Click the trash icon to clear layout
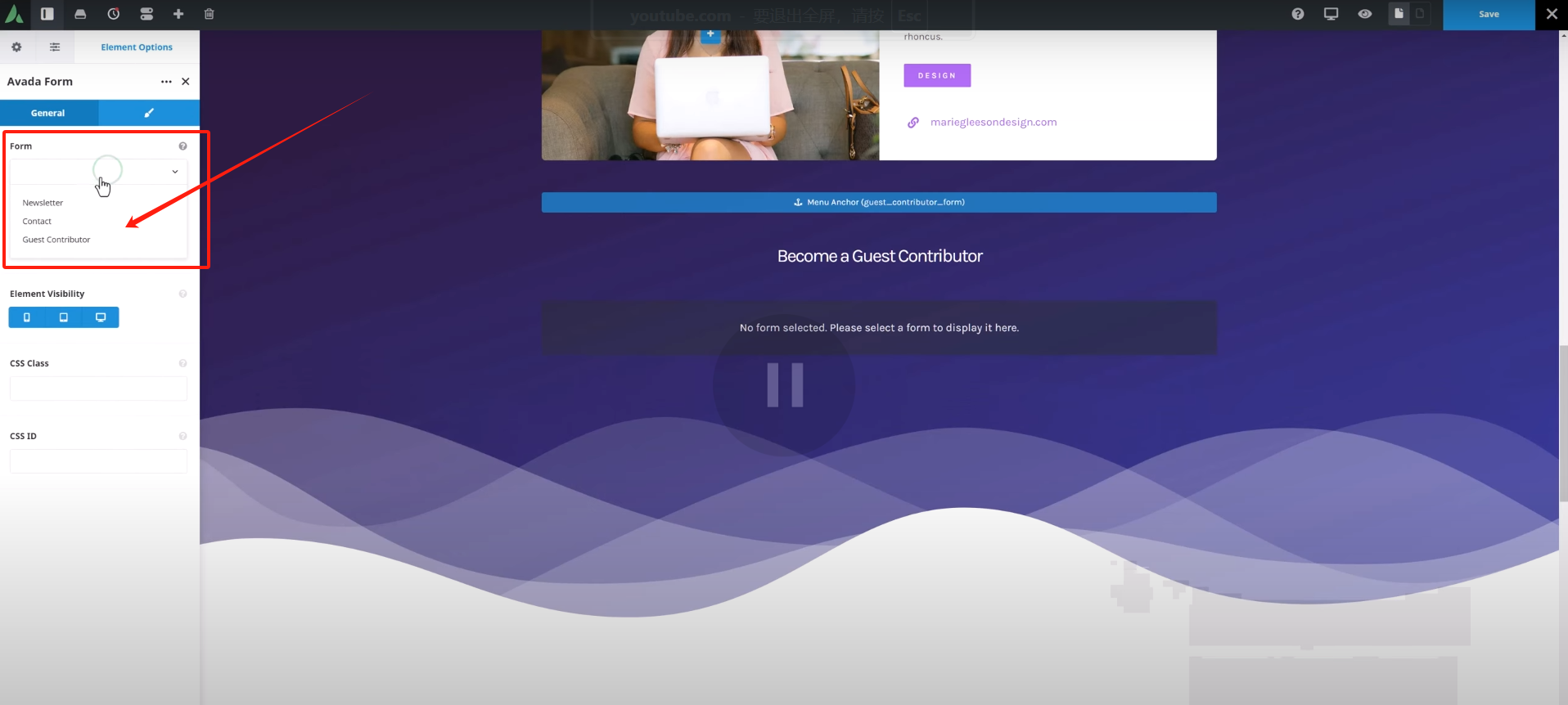This screenshot has height=705, width=1568. (210, 14)
